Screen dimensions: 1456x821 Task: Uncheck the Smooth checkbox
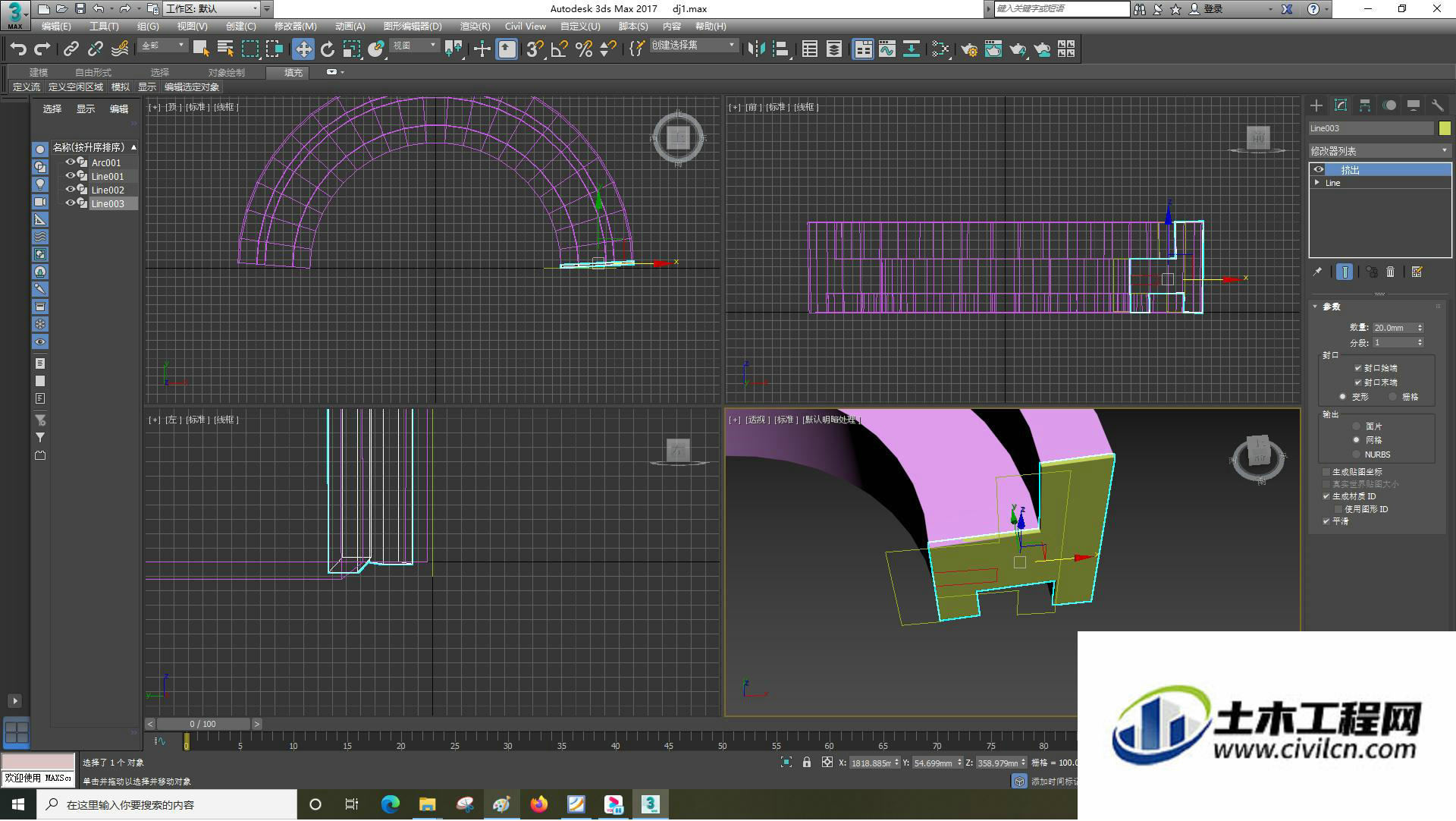(1326, 521)
